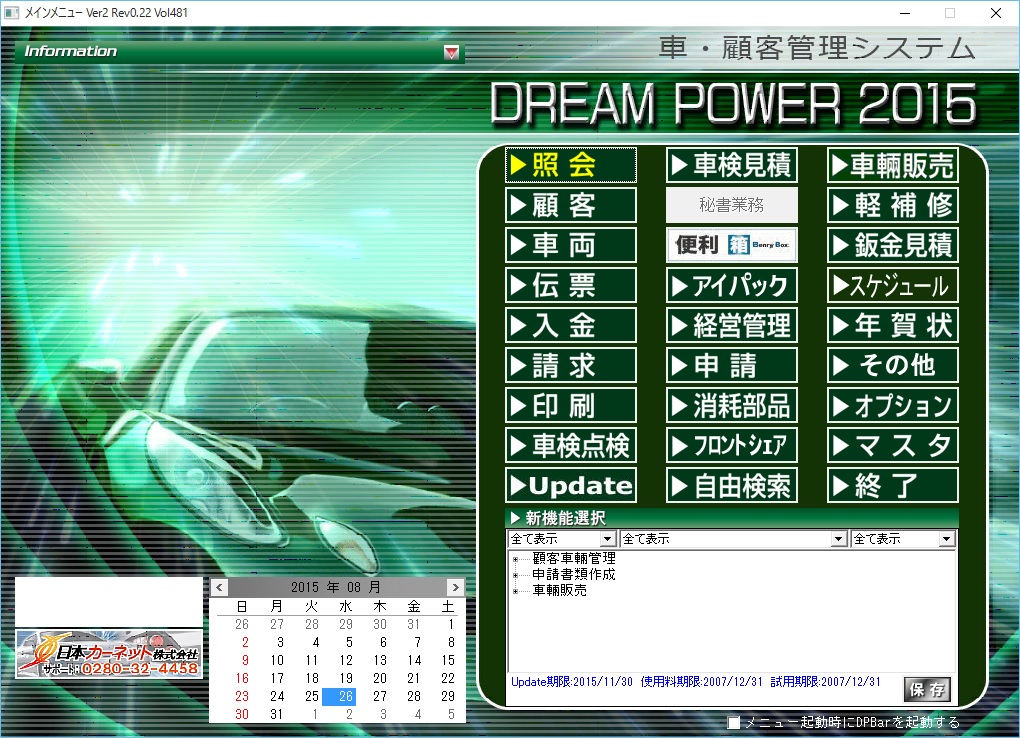Open the 車両 vehicle menu
This screenshot has height=738, width=1020.
pyautogui.click(x=570, y=245)
